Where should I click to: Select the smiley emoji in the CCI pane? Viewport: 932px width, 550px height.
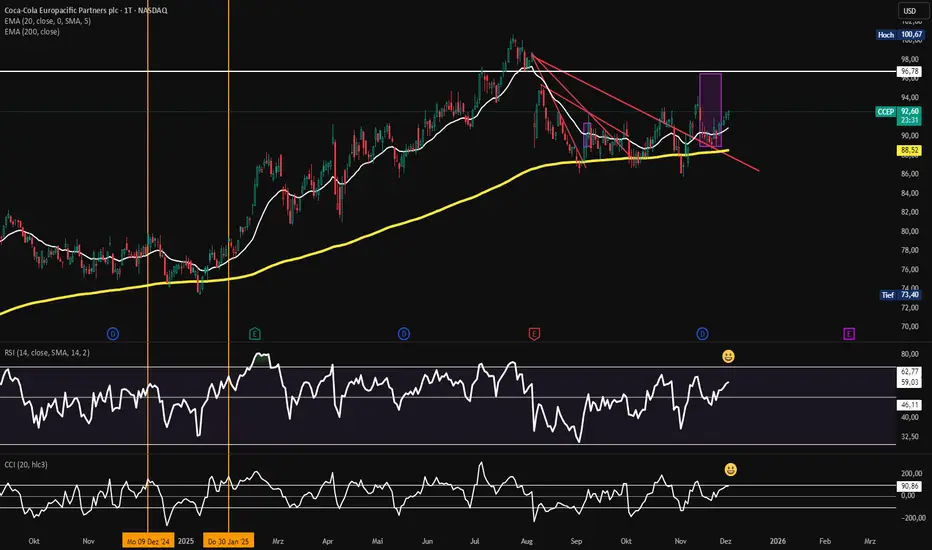click(x=731, y=470)
